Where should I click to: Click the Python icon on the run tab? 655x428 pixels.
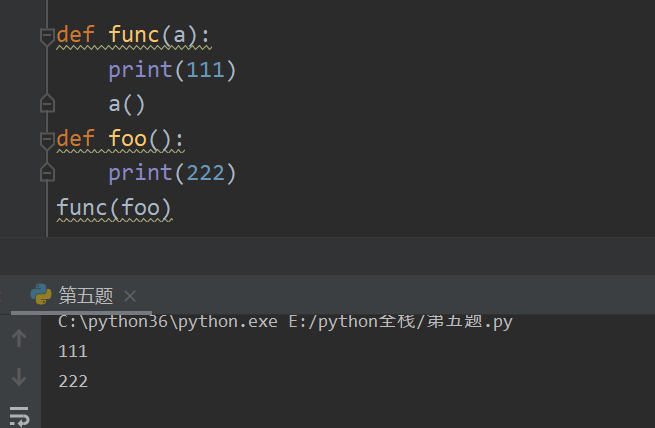click(41, 295)
